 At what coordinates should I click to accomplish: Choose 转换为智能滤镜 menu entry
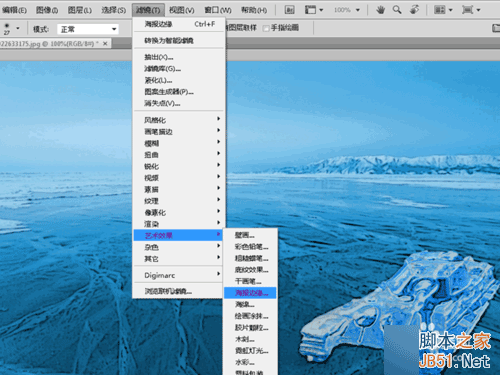tap(180, 41)
